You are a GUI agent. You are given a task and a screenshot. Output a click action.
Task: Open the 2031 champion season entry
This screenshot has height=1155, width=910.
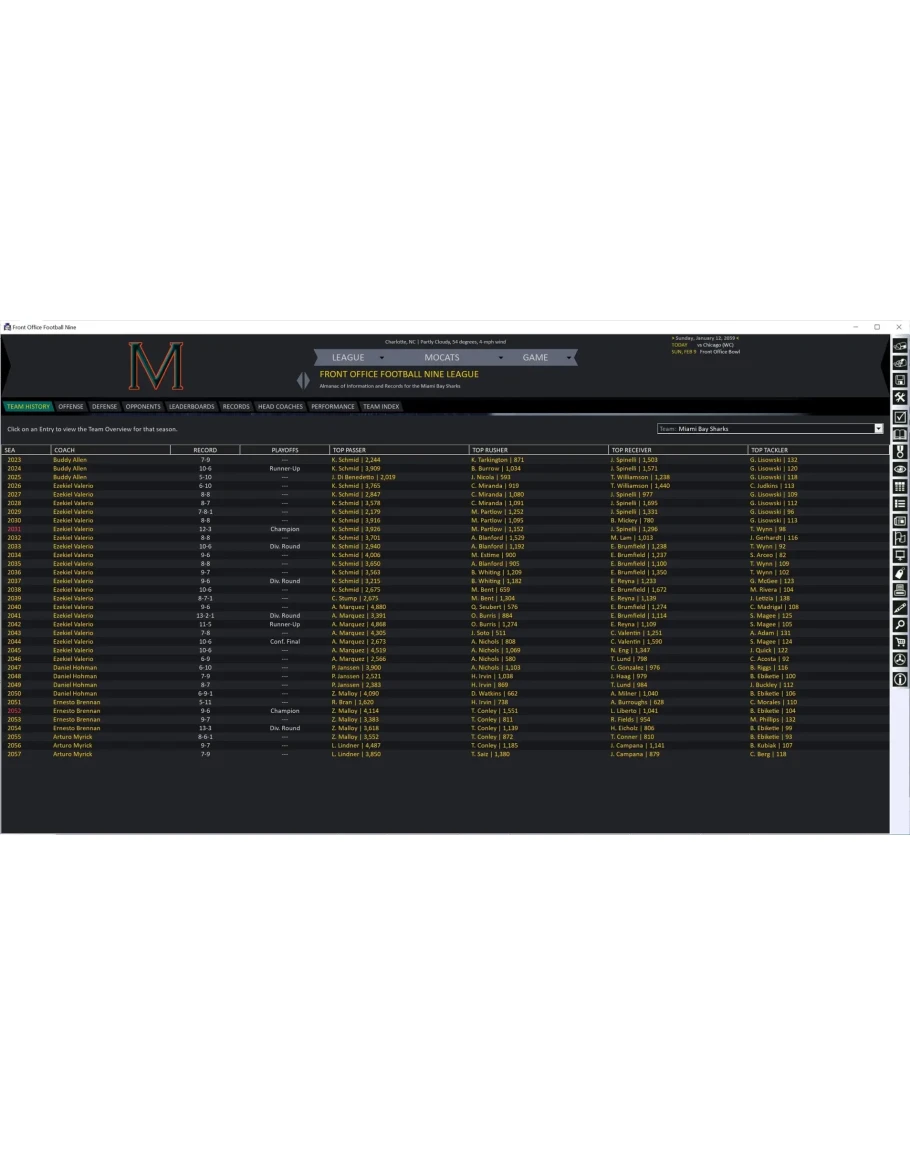[x=13, y=529]
